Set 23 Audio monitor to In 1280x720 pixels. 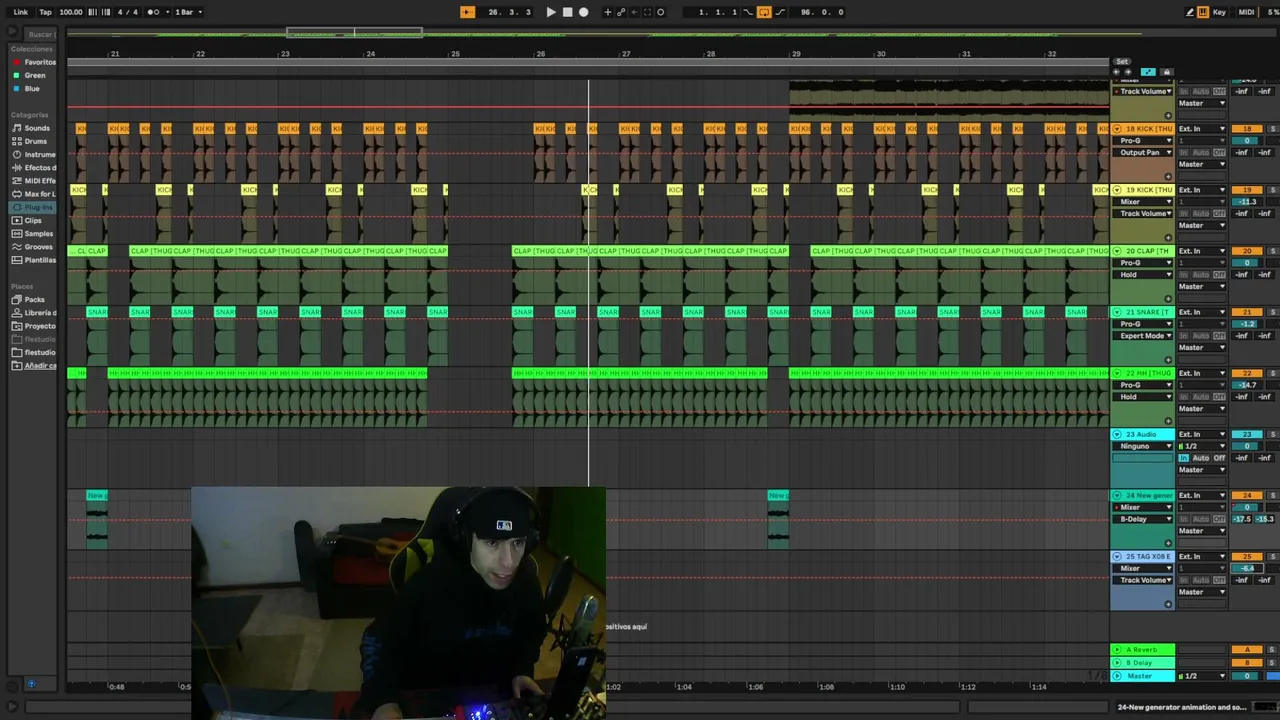click(x=1184, y=458)
